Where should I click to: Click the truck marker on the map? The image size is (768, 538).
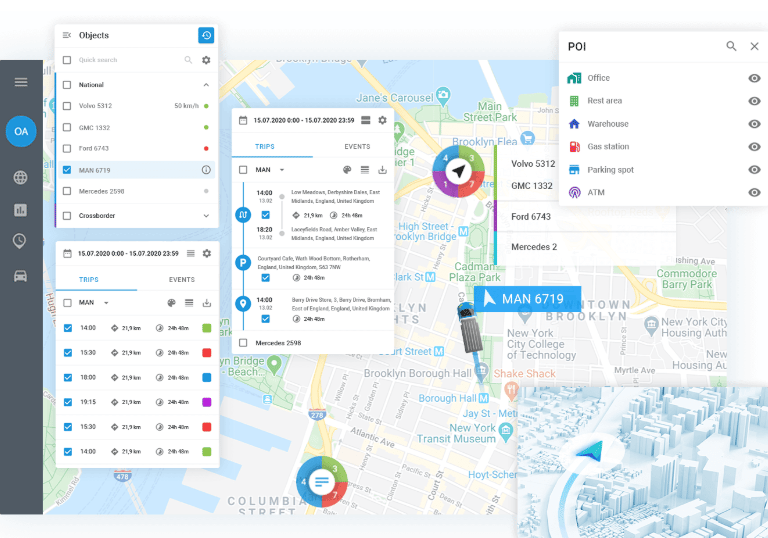[x=470, y=327]
